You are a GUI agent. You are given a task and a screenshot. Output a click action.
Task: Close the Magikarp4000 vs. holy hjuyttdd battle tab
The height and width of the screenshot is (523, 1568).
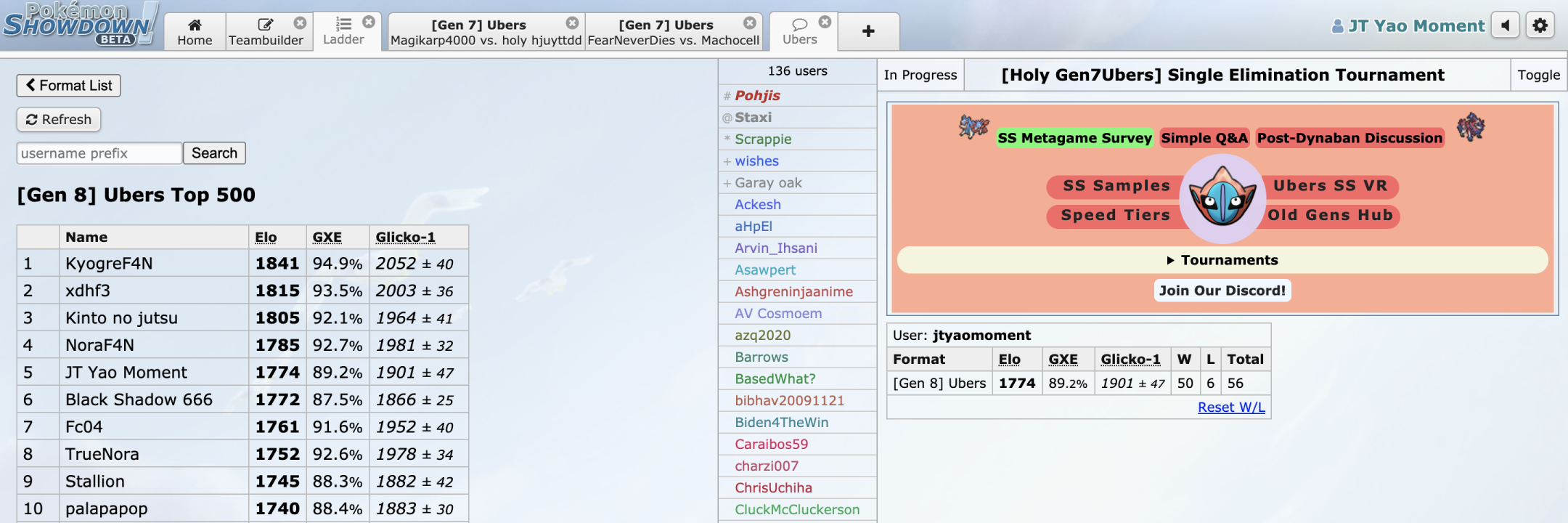(x=572, y=23)
